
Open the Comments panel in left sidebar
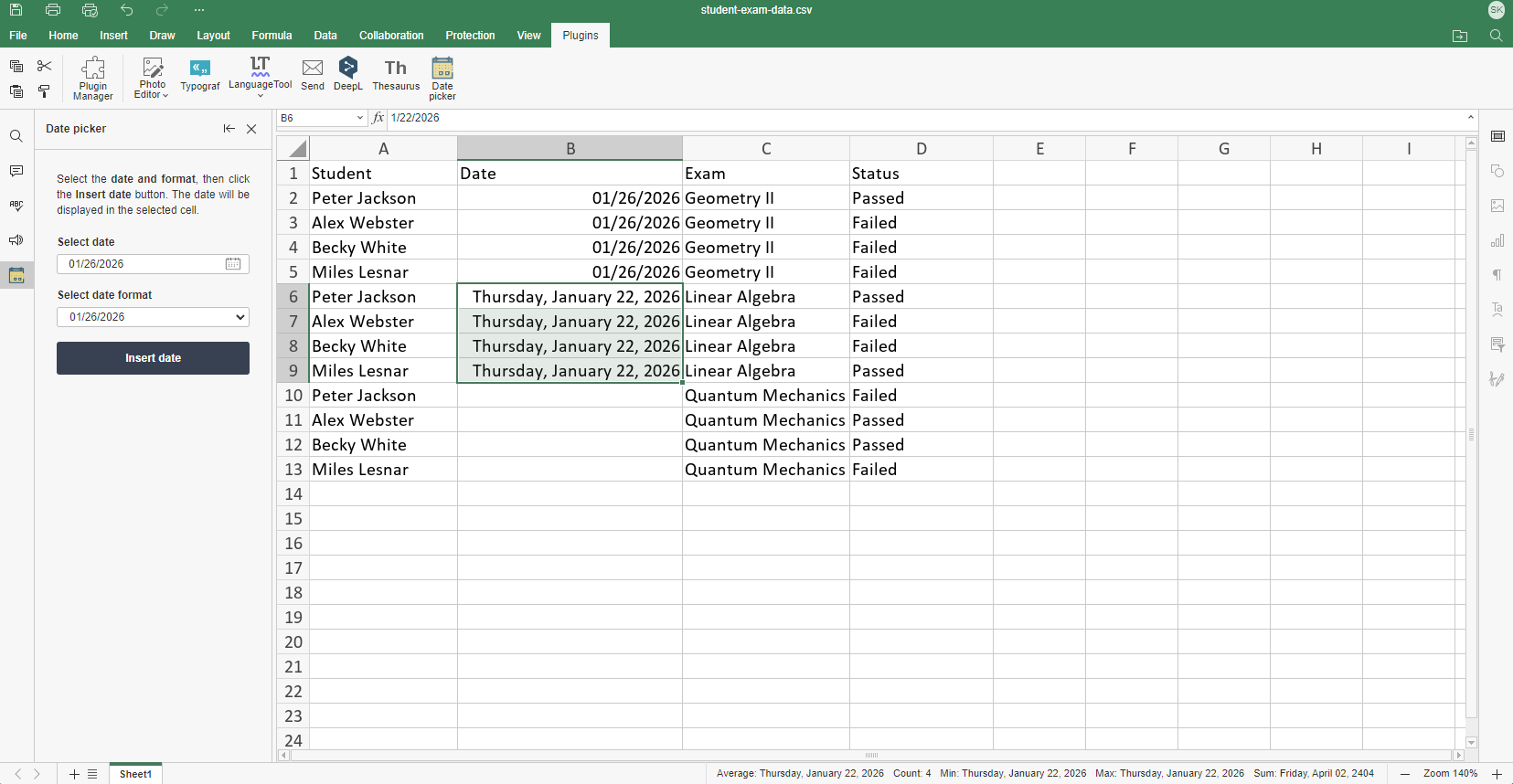click(16, 171)
